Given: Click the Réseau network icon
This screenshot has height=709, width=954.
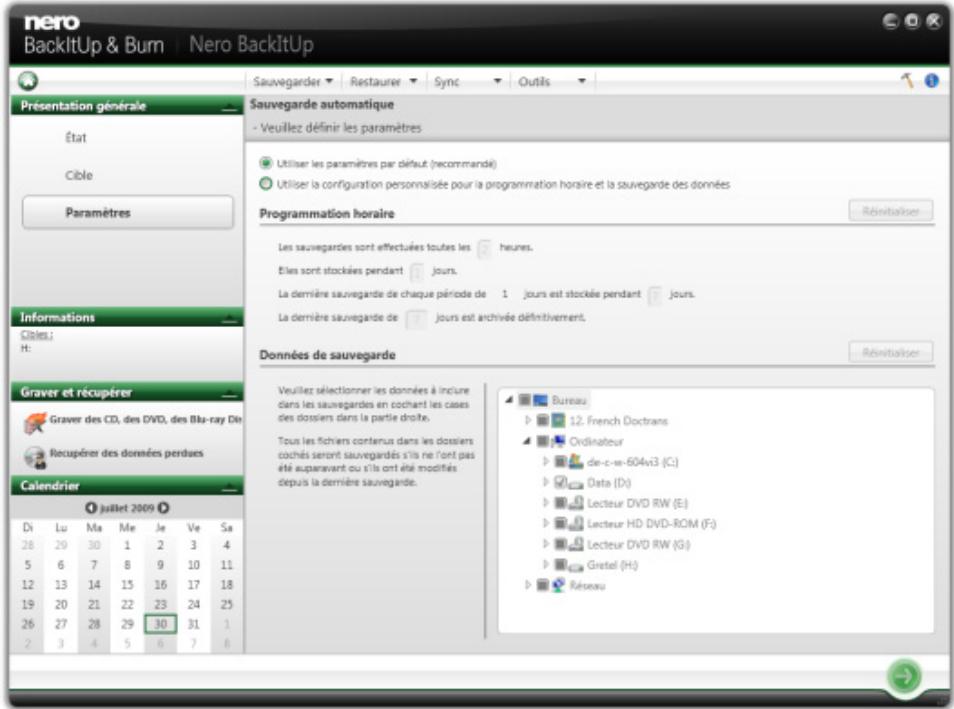Looking at the screenshot, I should pyautogui.click(x=558, y=585).
